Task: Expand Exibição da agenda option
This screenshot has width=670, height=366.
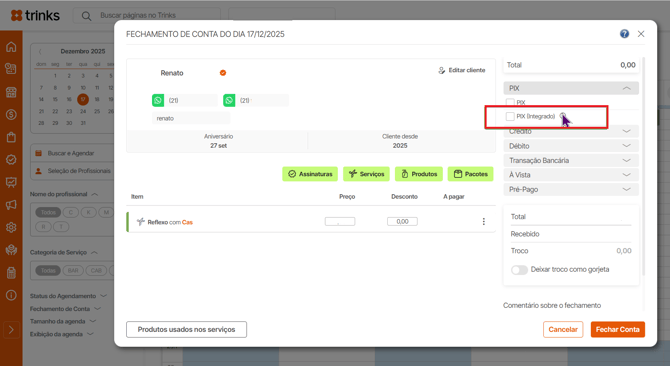Action: click(61, 334)
